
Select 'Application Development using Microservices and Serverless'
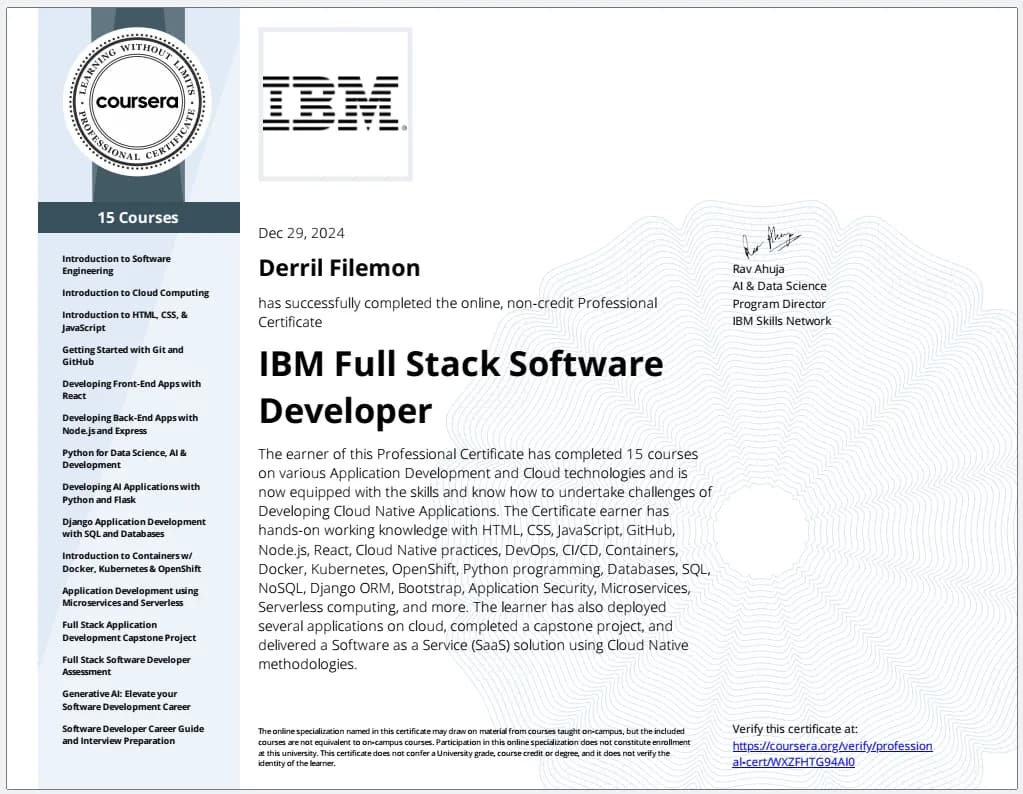coord(130,596)
